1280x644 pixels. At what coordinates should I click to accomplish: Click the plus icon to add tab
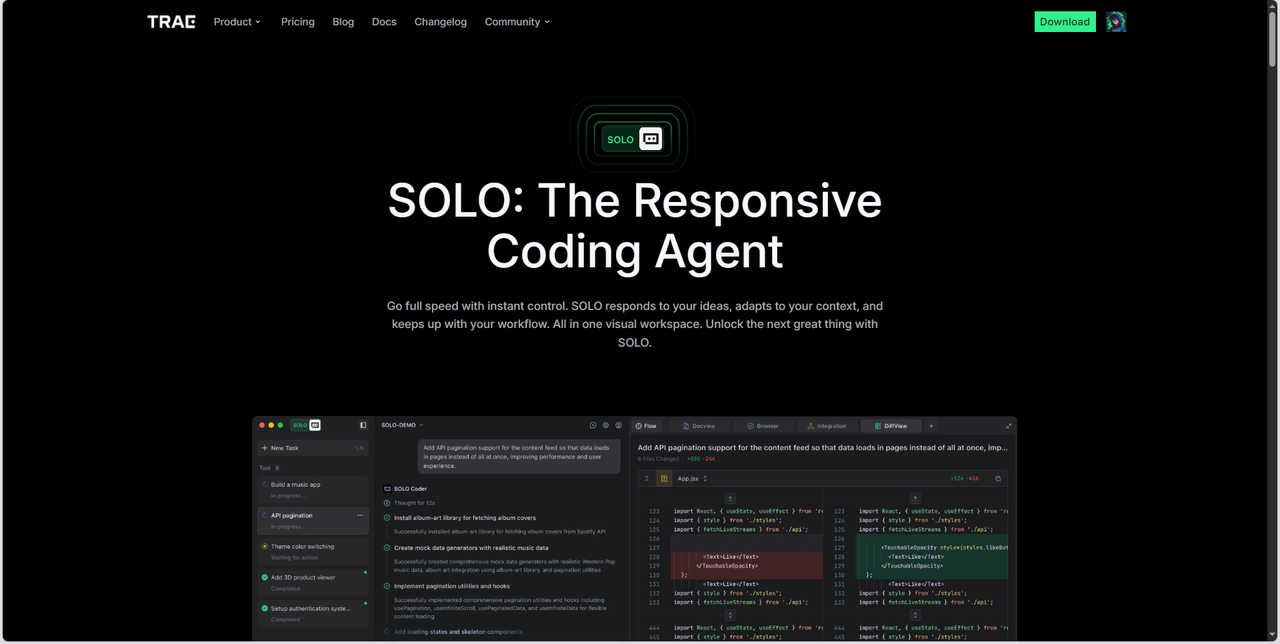(931, 426)
